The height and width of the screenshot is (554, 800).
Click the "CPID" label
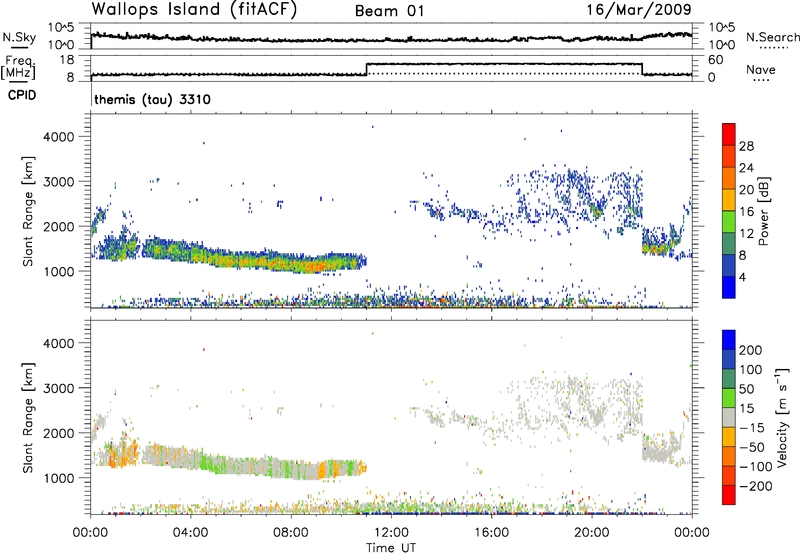click(22, 95)
